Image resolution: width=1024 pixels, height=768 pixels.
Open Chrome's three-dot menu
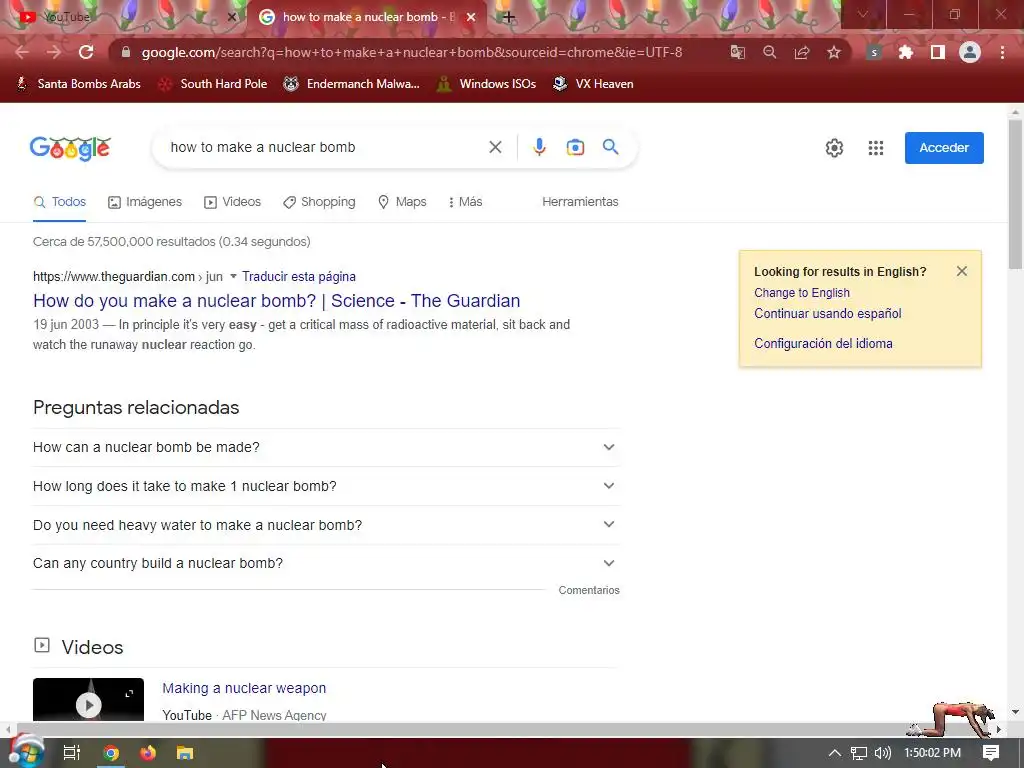(1002, 52)
